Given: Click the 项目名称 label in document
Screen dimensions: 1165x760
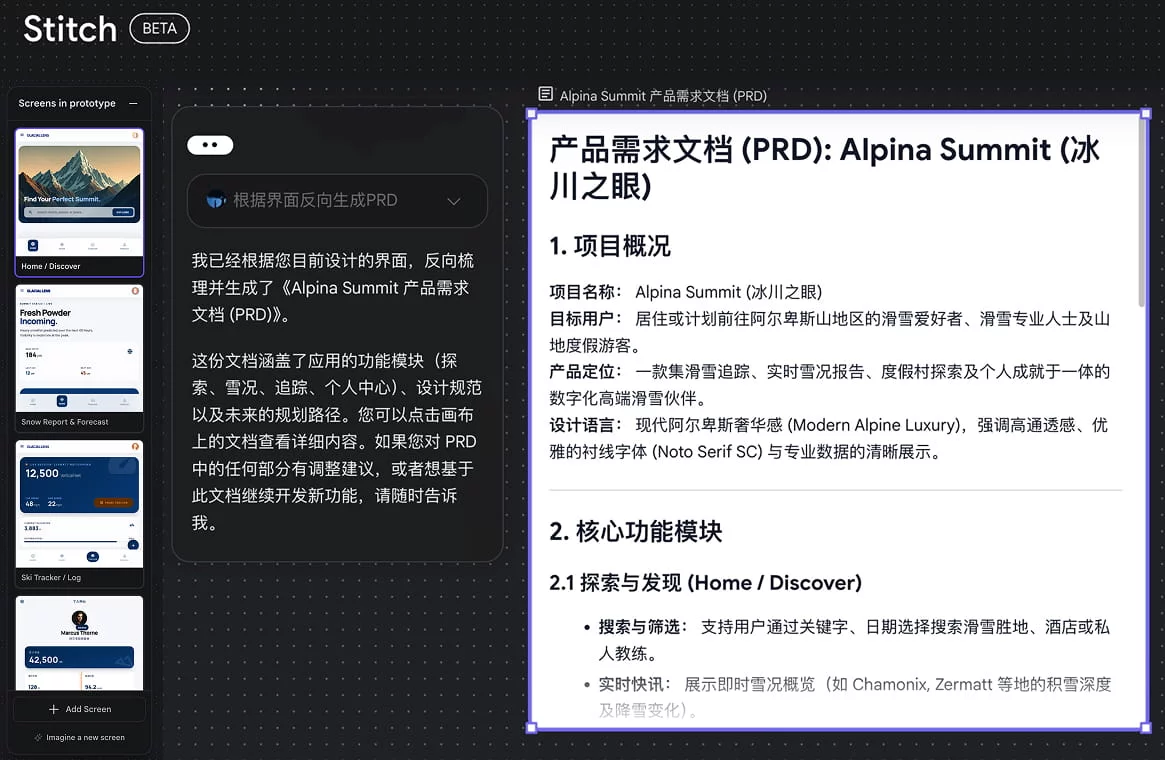Looking at the screenshot, I should [585, 292].
